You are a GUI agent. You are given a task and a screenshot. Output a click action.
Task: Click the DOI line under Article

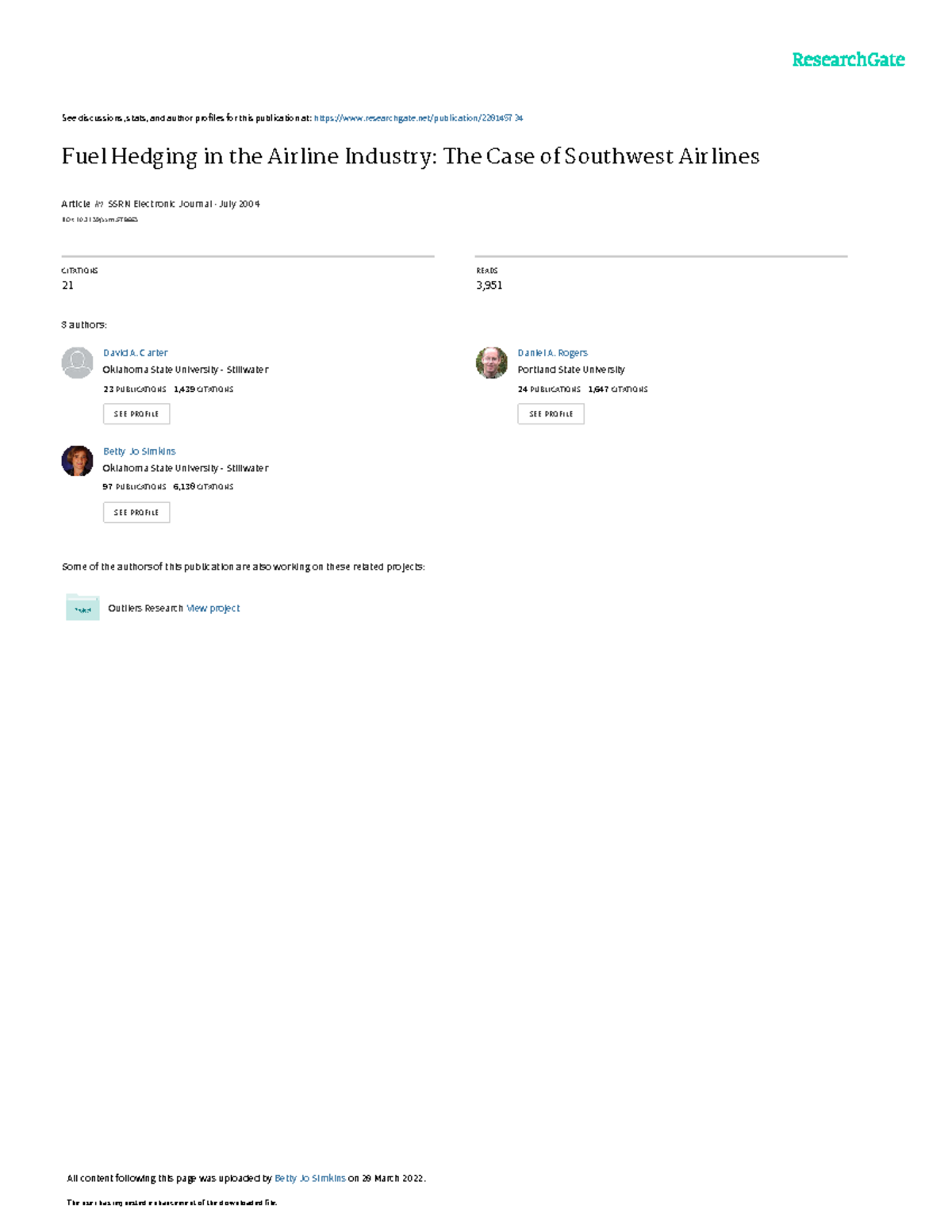(100, 220)
